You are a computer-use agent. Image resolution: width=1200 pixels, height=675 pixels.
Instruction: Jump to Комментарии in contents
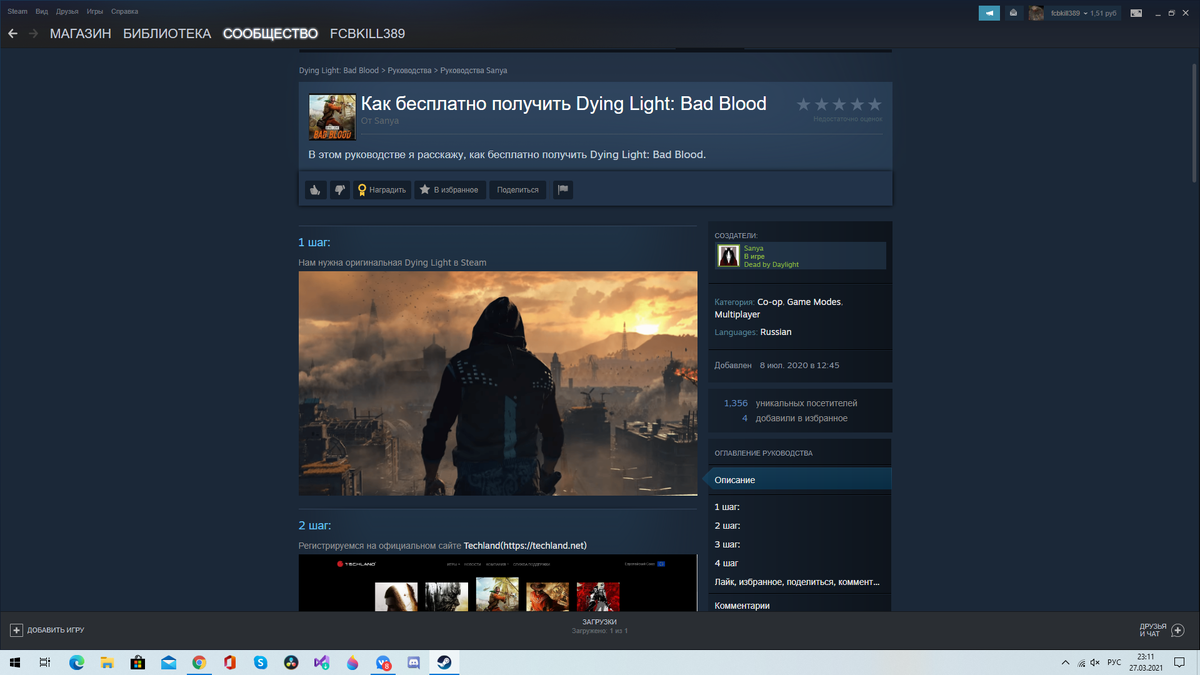[x=742, y=606]
